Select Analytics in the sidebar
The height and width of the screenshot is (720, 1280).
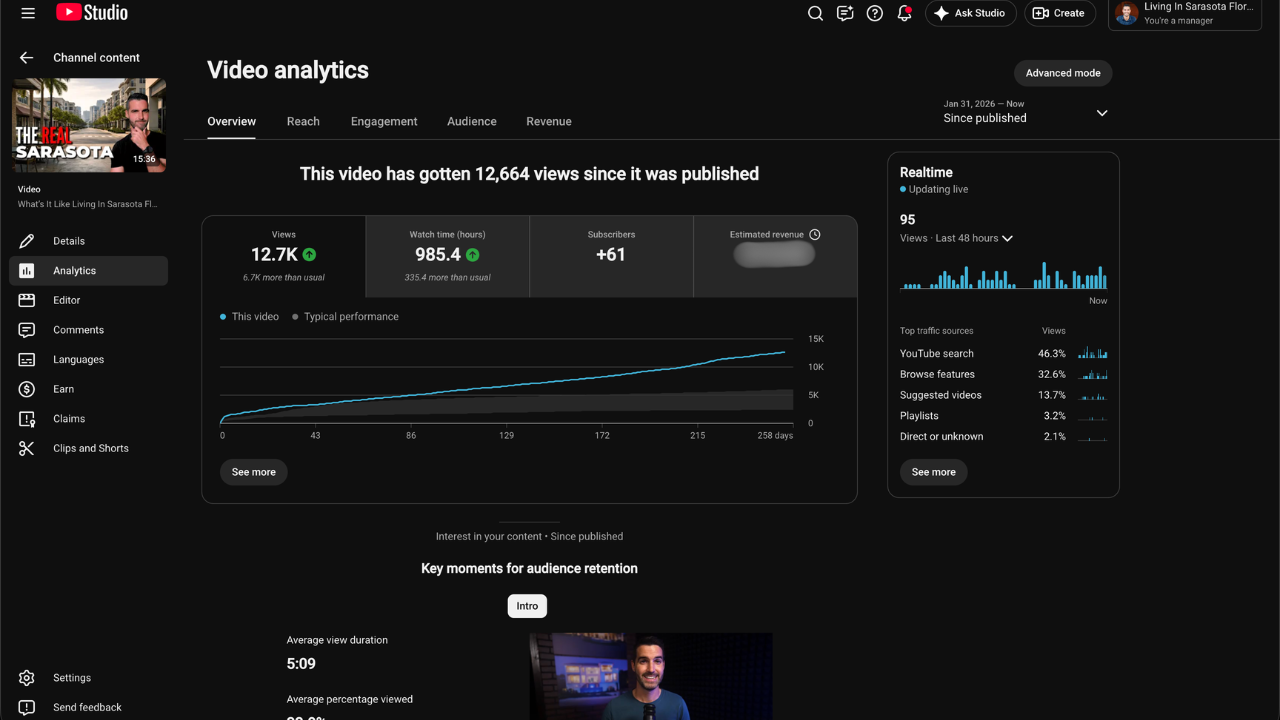(x=88, y=271)
